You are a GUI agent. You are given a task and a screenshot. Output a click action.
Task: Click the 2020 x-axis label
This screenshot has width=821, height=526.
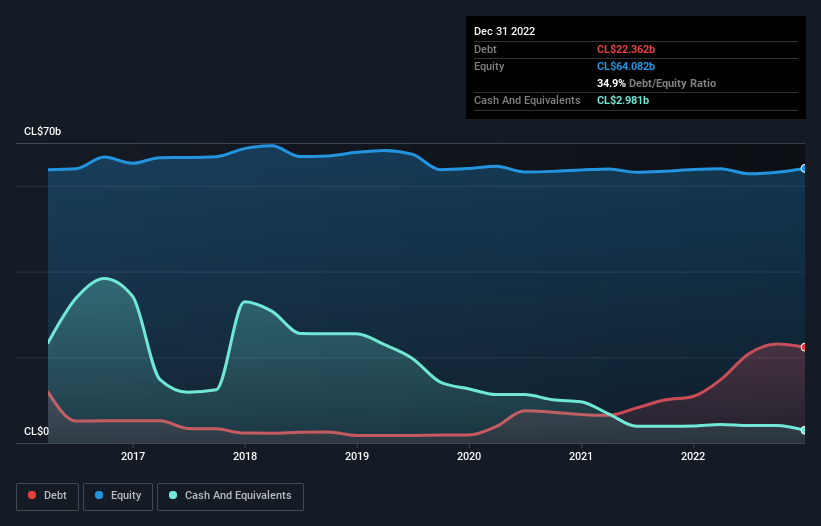469,456
